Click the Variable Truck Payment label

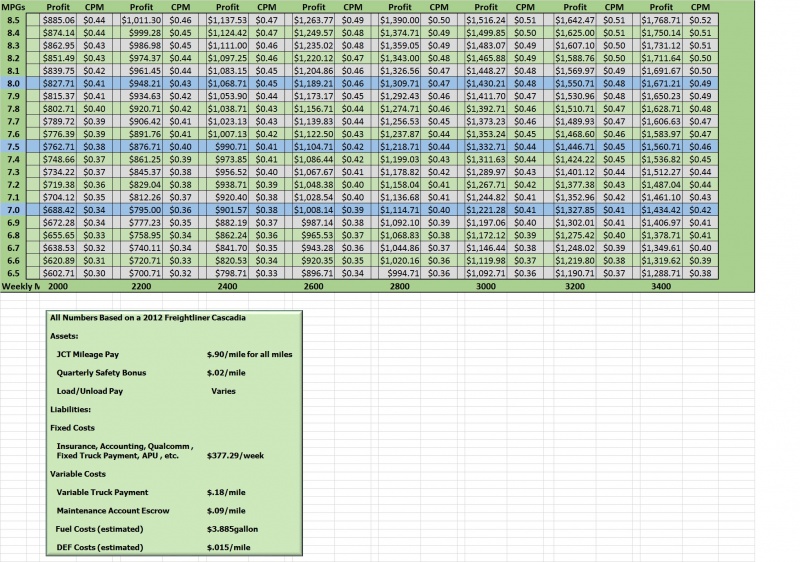point(103,492)
